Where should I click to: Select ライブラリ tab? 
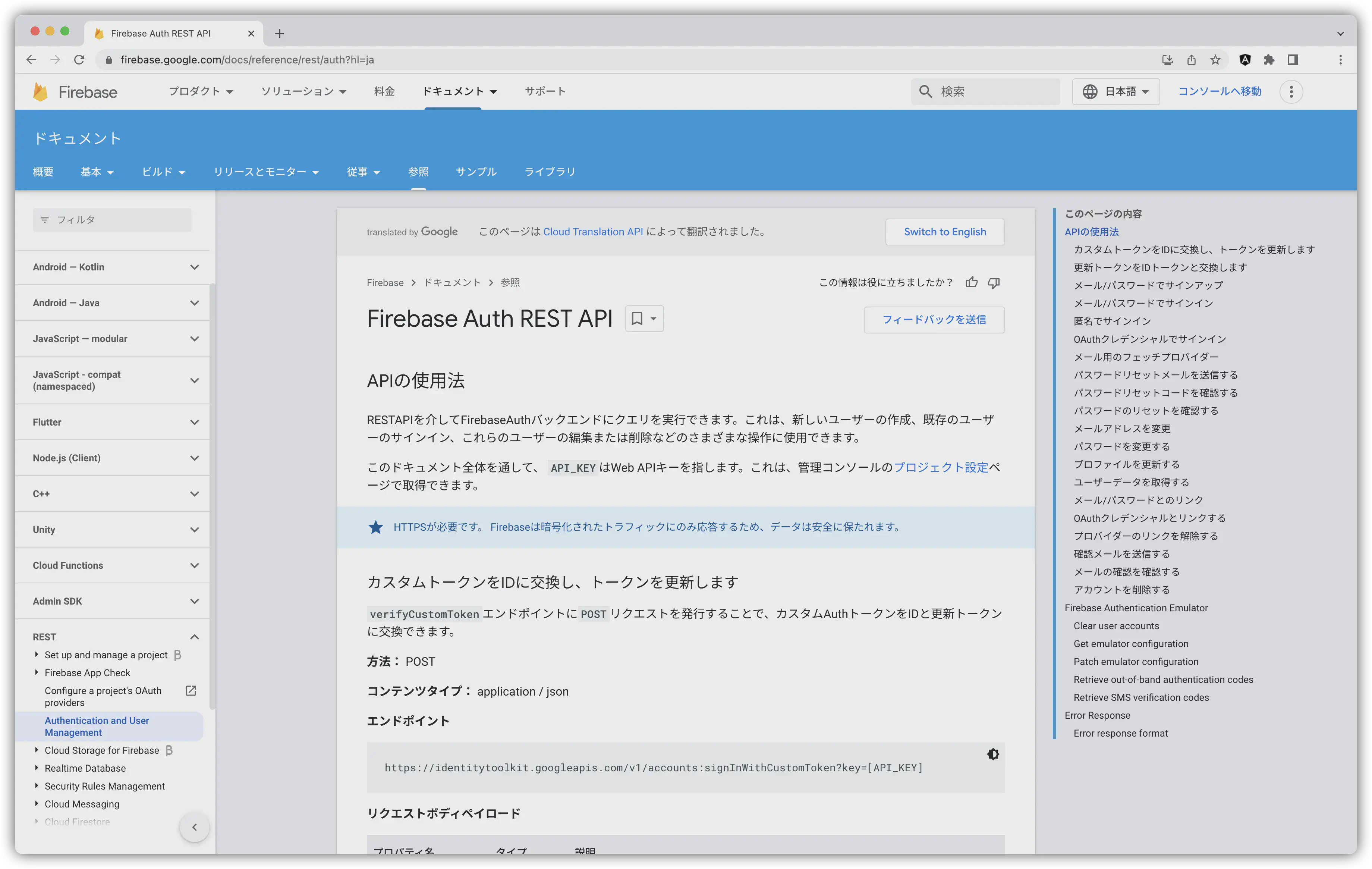[550, 172]
